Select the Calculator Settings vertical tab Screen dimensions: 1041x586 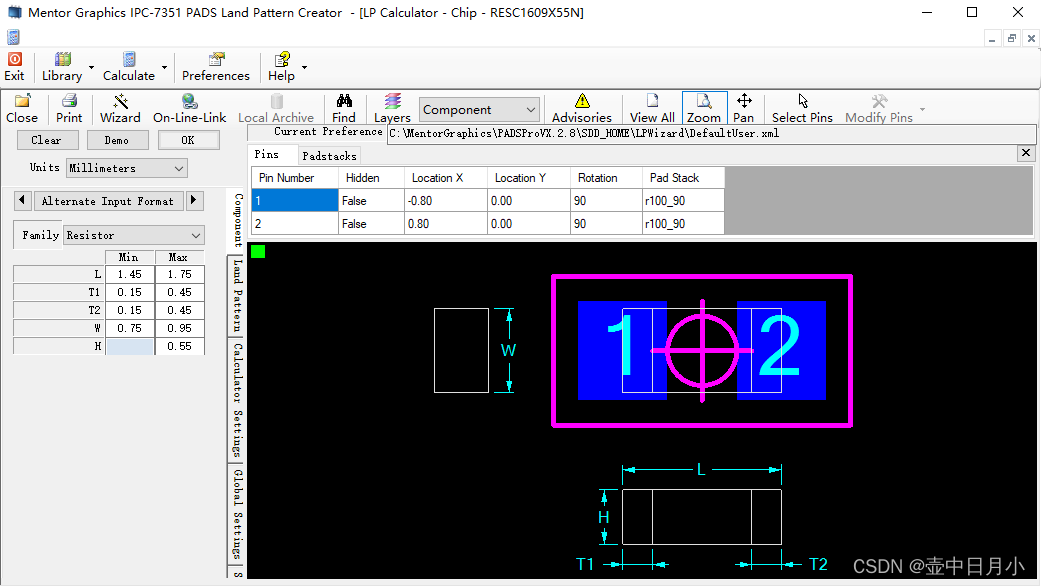(x=236, y=400)
